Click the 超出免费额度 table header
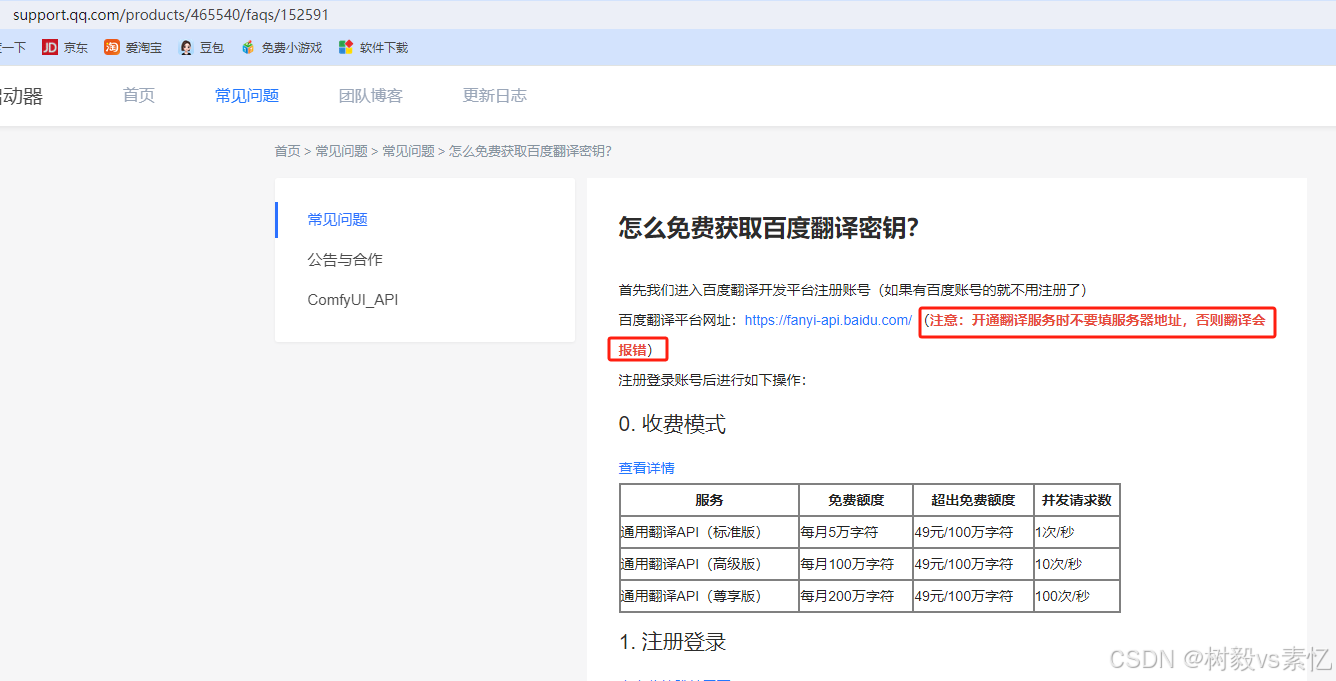 click(x=973, y=500)
